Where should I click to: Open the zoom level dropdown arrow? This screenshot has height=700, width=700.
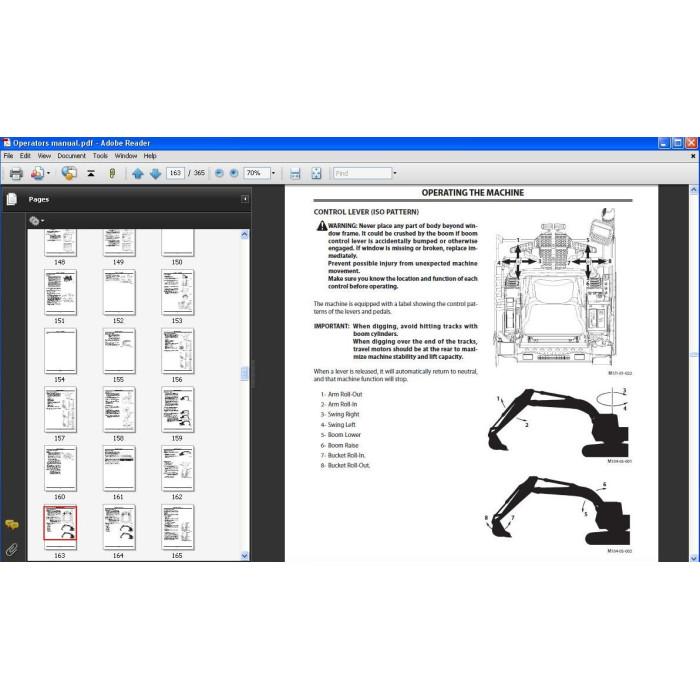(x=273, y=173)
